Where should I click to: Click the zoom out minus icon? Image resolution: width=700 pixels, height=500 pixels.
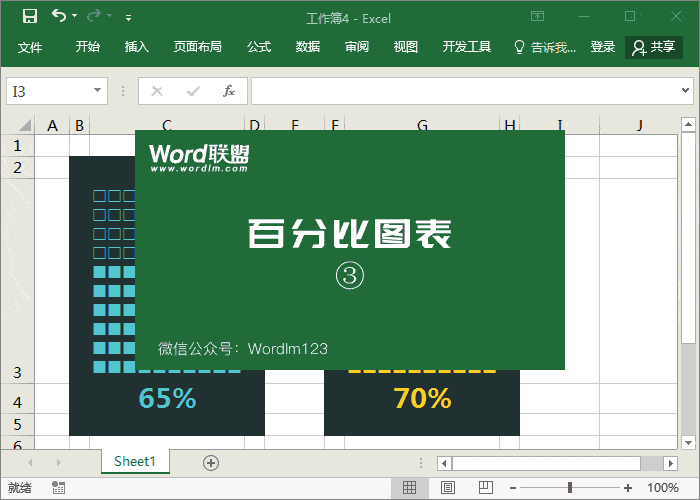512,487
